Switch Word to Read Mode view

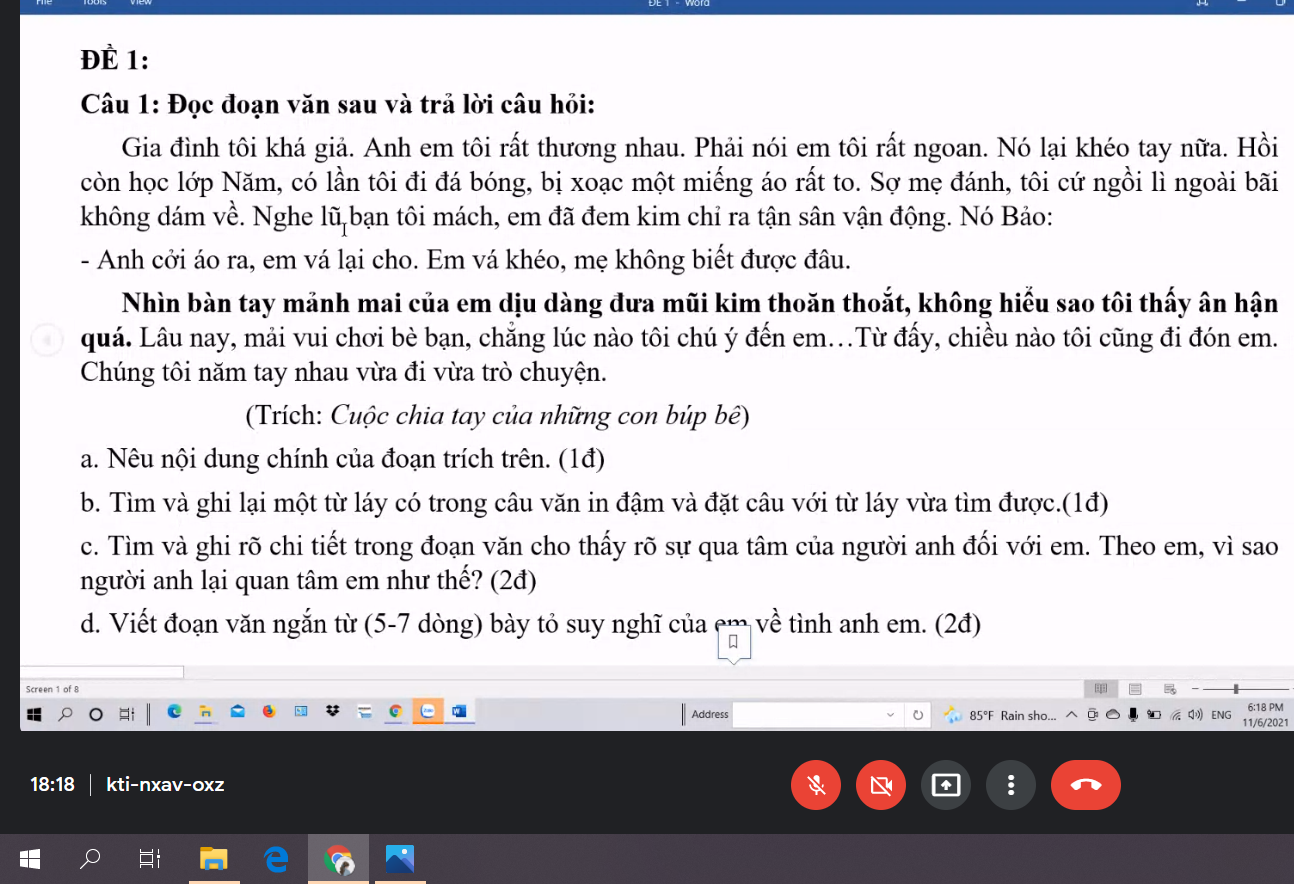click(1101, 689)
